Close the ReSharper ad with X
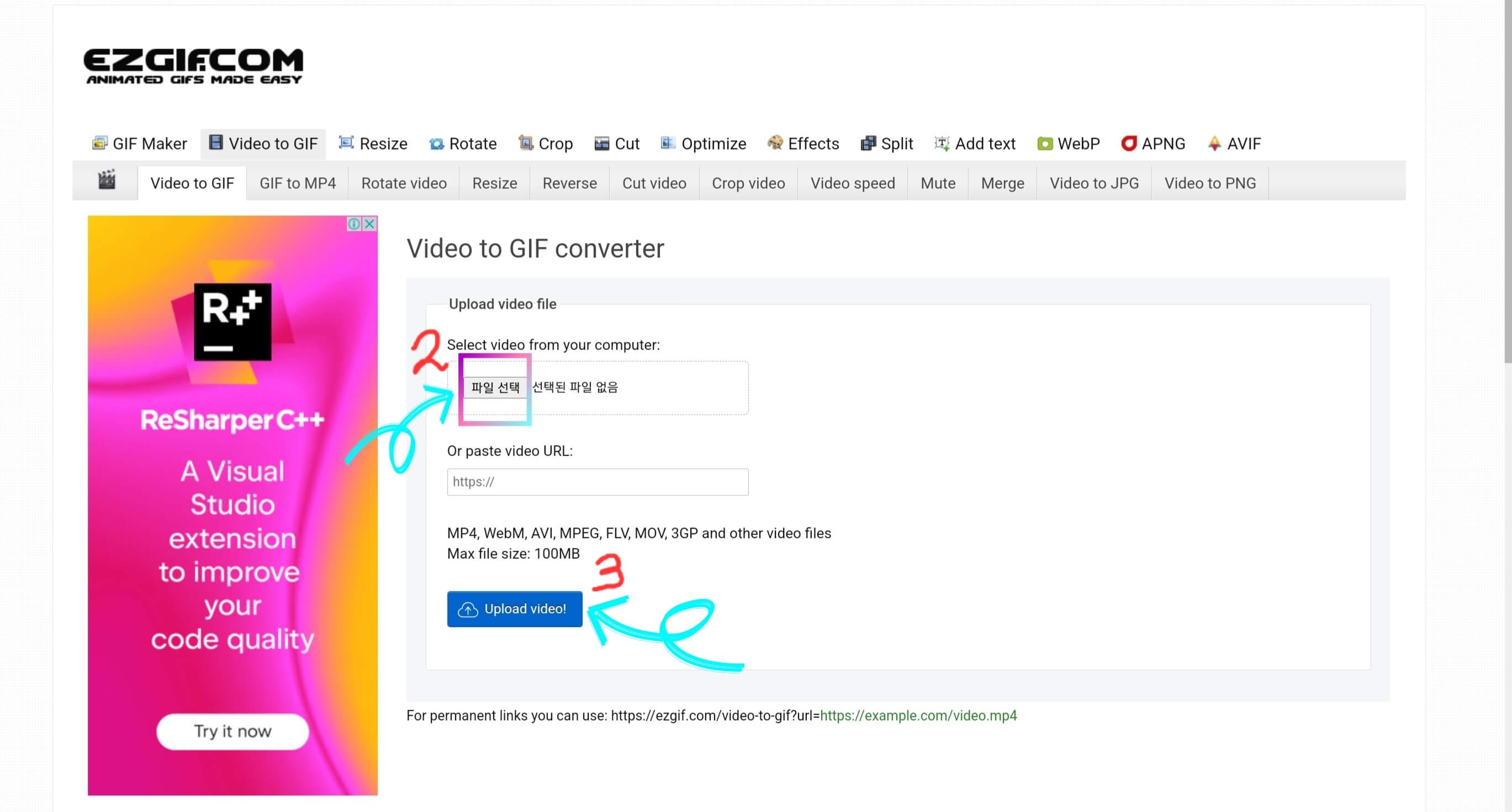The height and width of the screenshot is (812, 1512). [x=370, y=224]
